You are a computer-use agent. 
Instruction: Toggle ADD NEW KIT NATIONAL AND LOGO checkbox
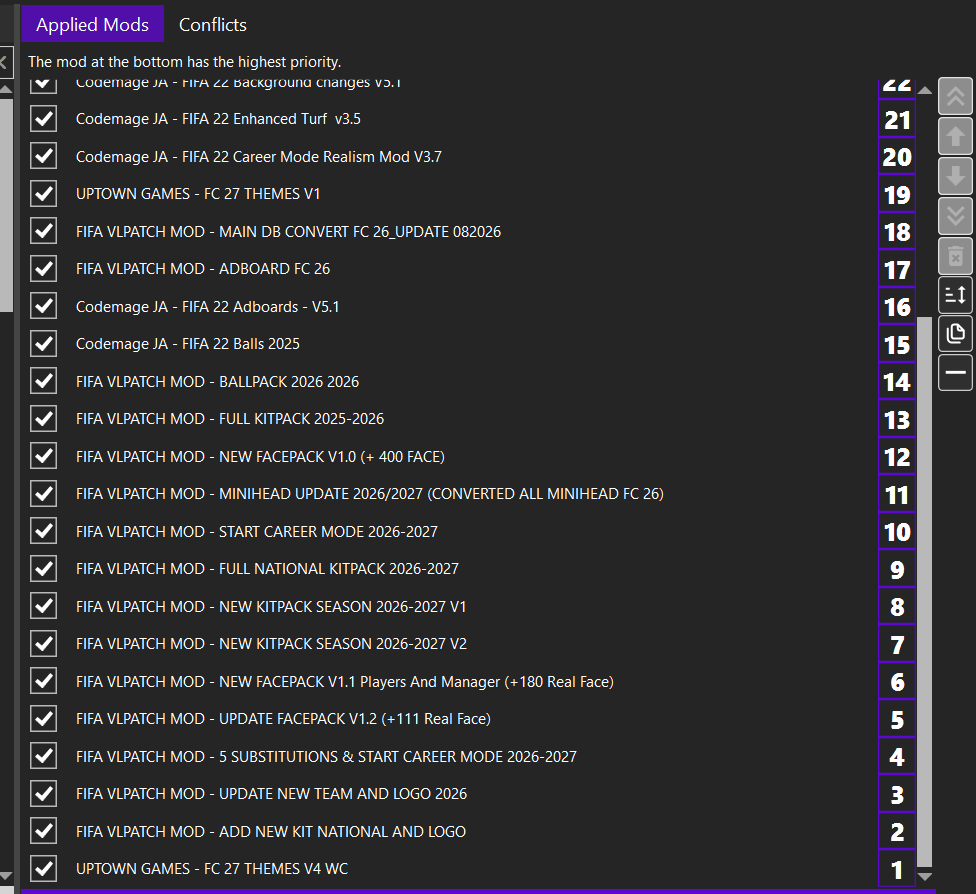click(x=44, y=831)
